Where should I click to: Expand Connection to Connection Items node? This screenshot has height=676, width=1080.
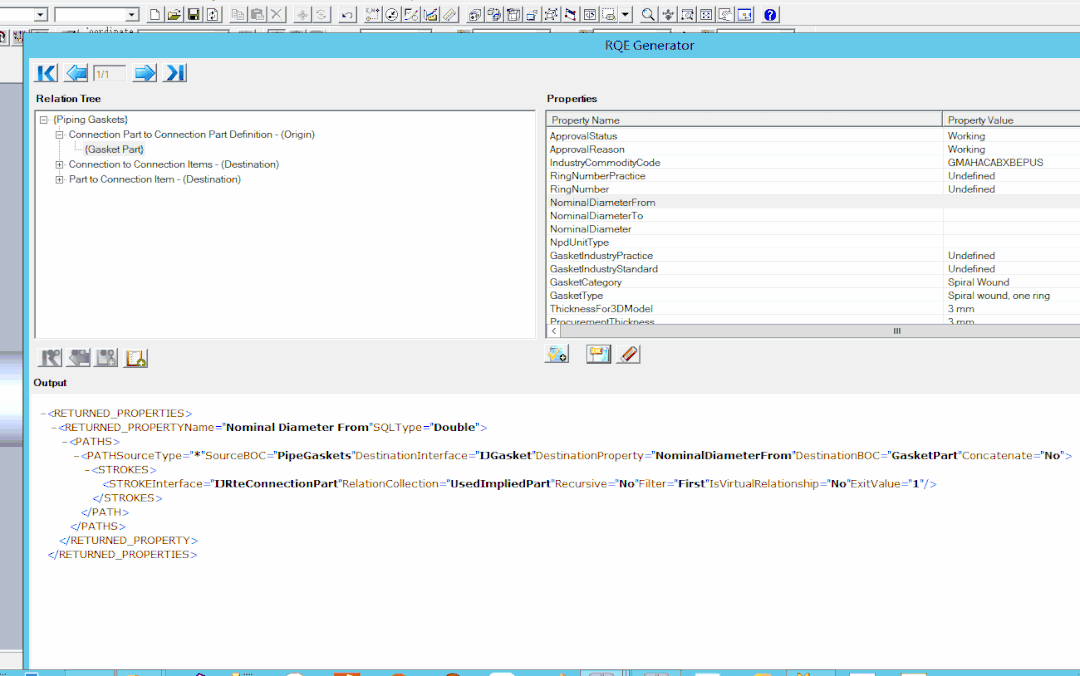[59, 165]
